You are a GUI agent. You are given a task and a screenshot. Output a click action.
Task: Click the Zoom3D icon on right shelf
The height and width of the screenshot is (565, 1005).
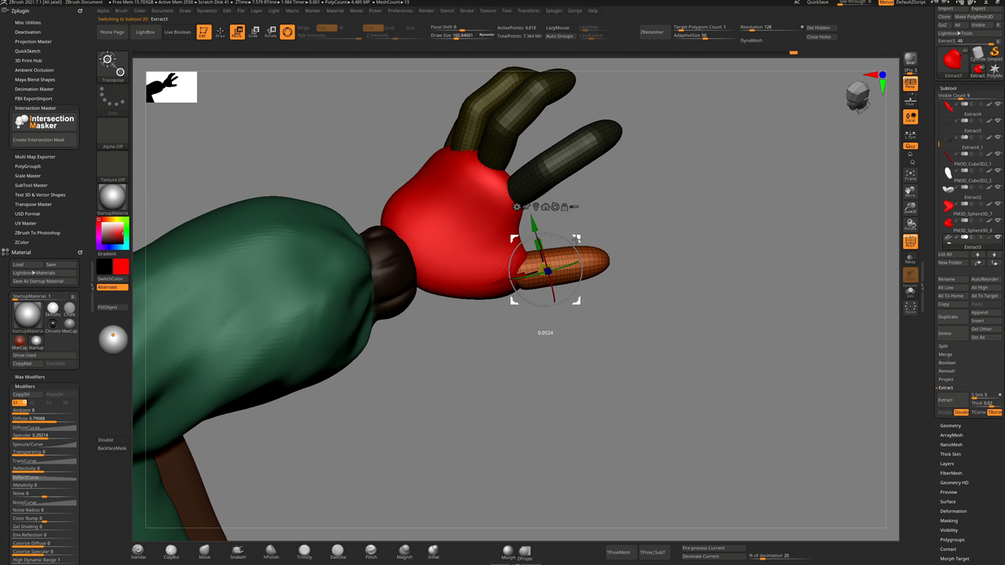point(910,208)
